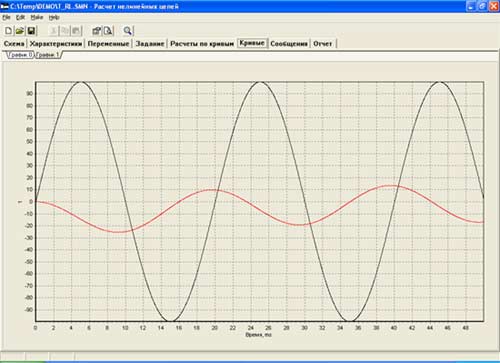Click the print preview page icon

coord(108,31)
